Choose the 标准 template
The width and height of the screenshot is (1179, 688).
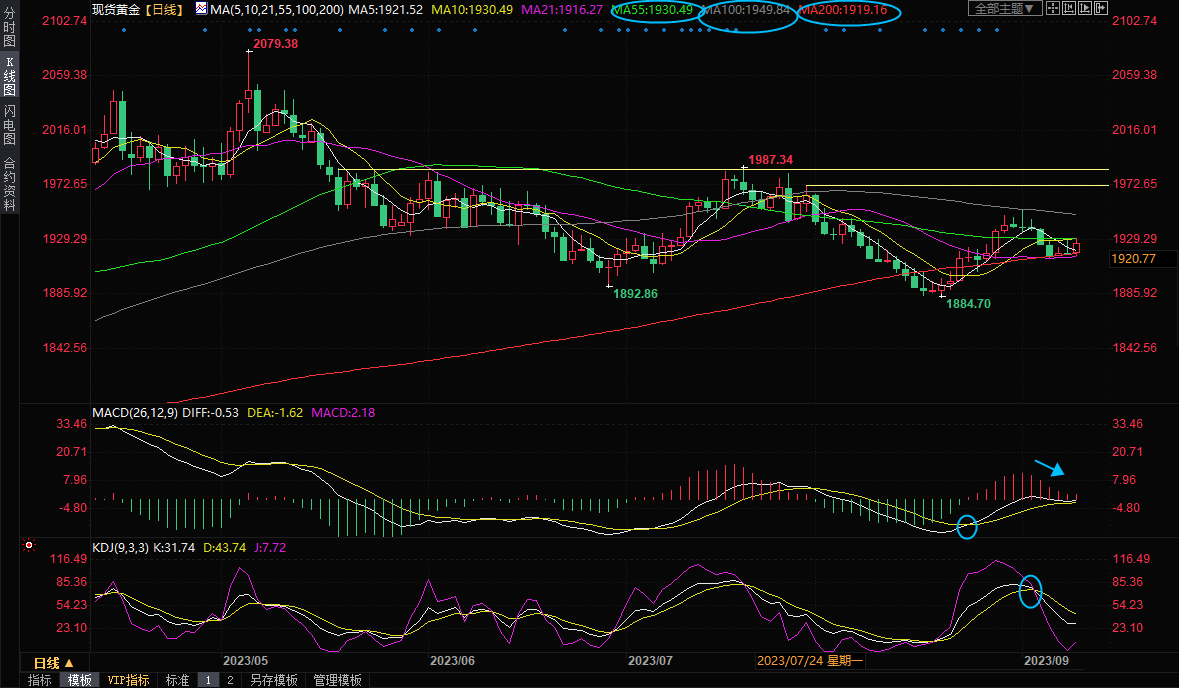pyautogui.click(x=177, y=680)
